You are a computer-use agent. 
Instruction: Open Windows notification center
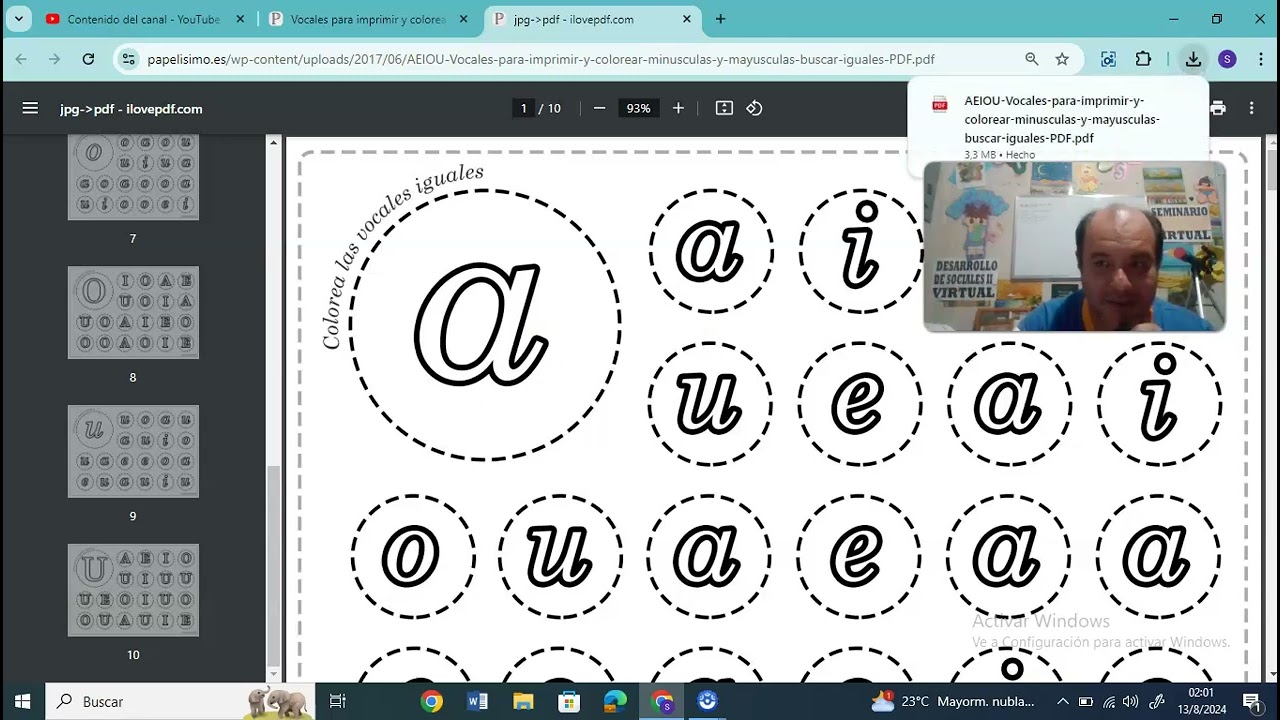(x=1251, y=701)
